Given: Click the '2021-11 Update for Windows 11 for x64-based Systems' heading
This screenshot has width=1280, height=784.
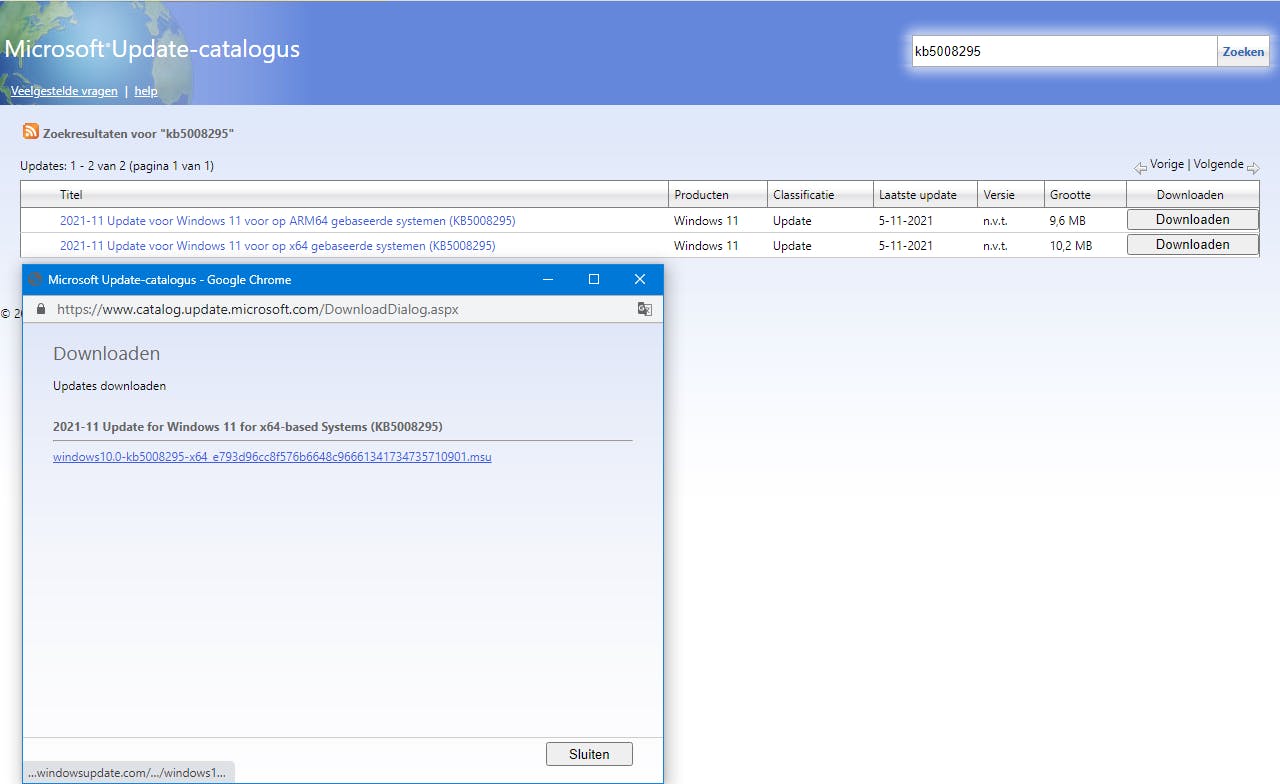Looking at the screenshot, I should tap(248, 427).
